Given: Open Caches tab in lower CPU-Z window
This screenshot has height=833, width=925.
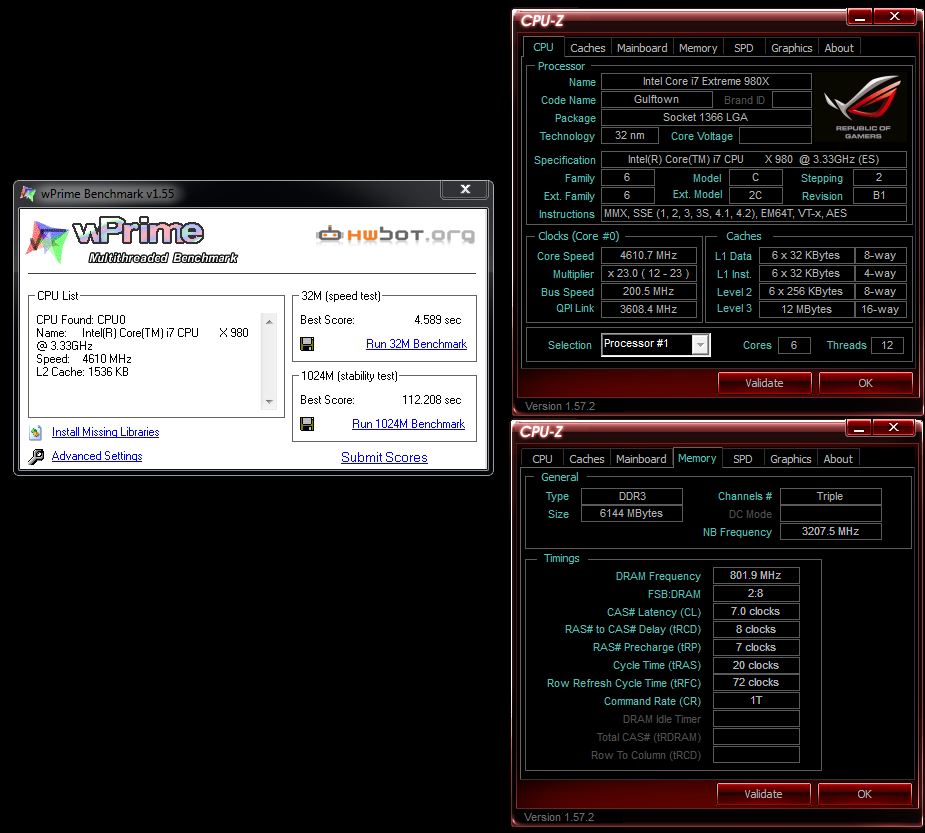Looking at the screenshot, I should (586, 458).
